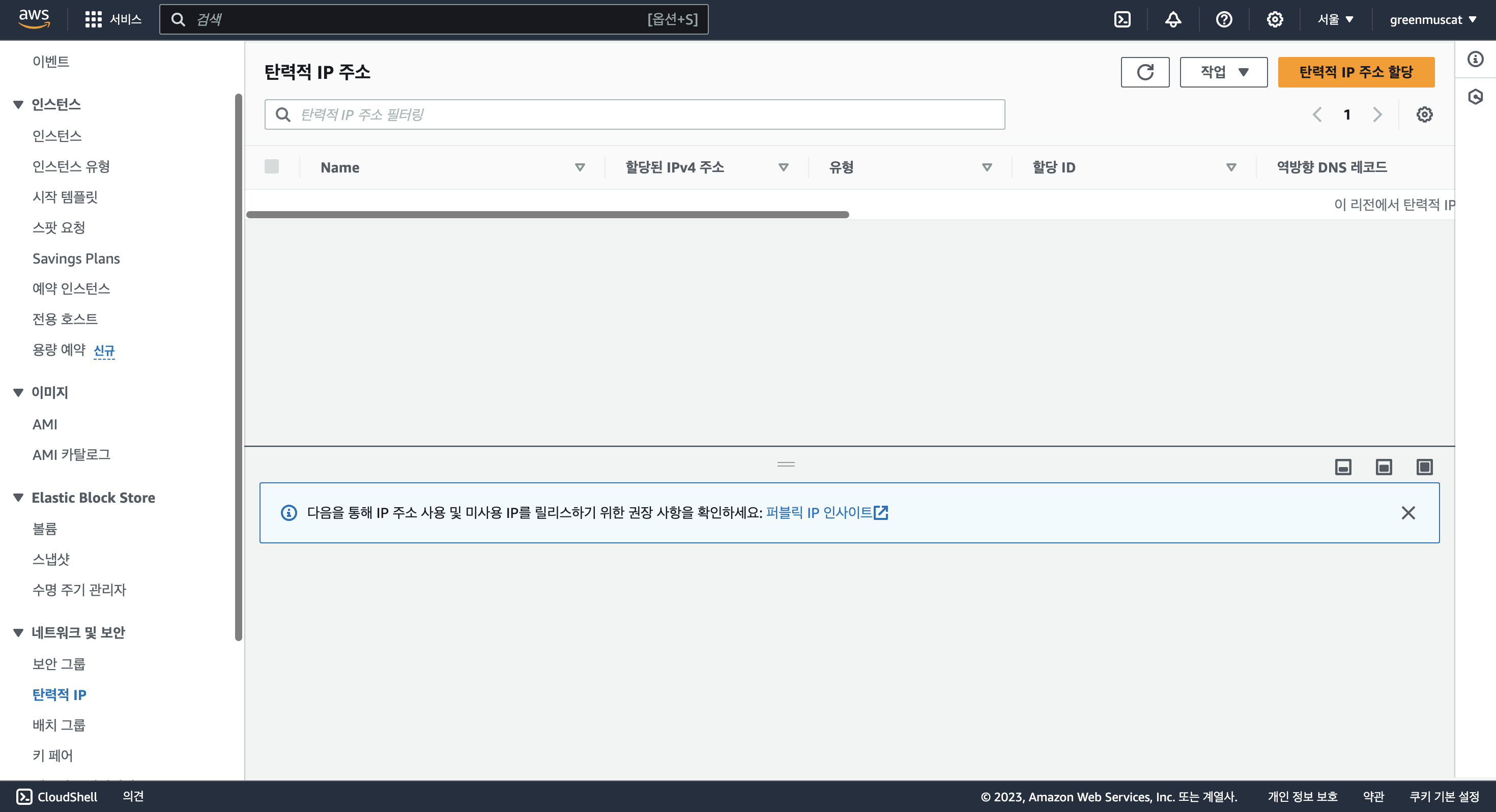Collapse the 이미지 sidebar section
Viewport: 1496px width, 812px height.
tap(18, 392)
